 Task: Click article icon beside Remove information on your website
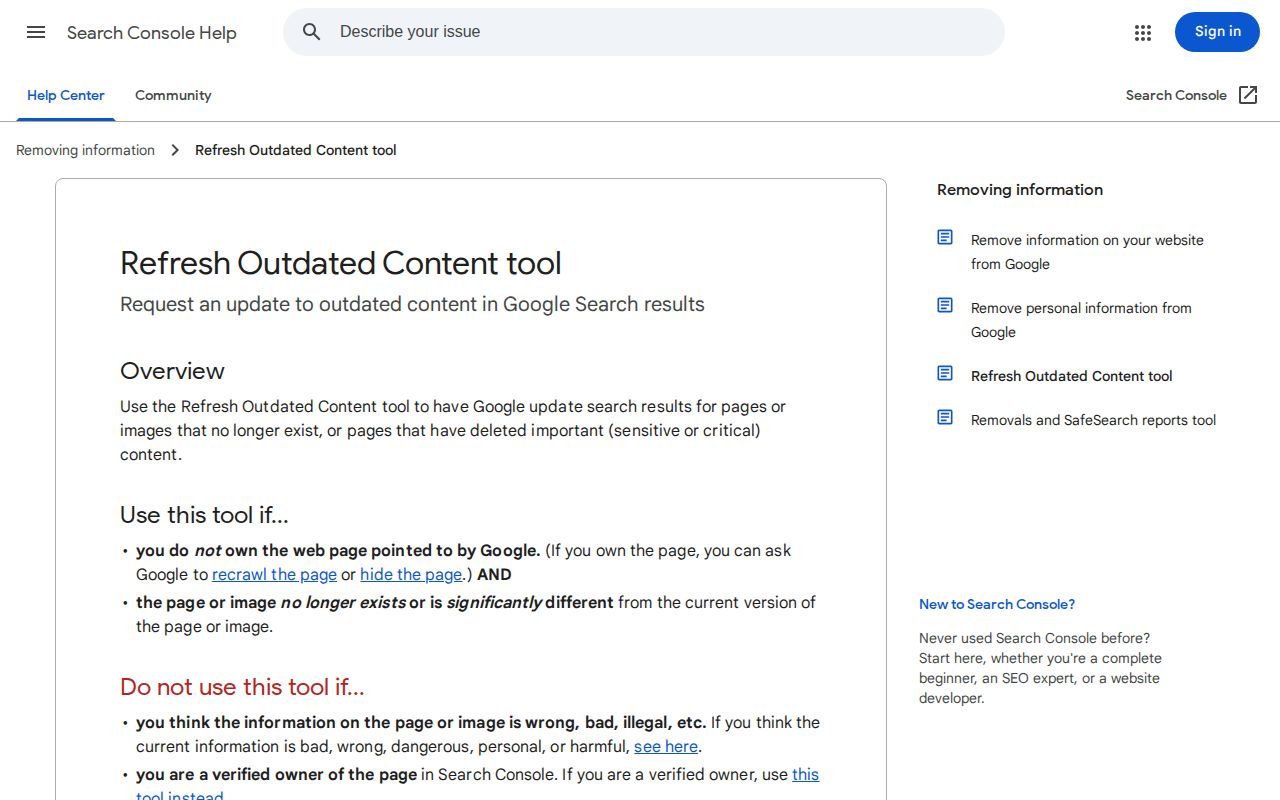tap(945, 237)
